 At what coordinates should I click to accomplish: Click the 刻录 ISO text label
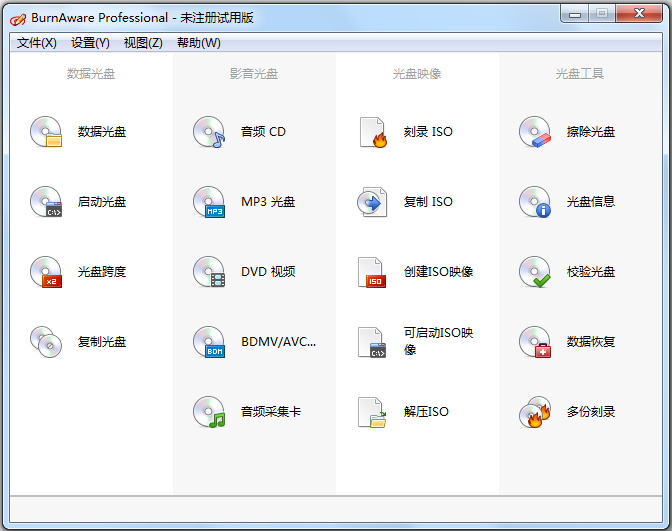click(428, 132)
